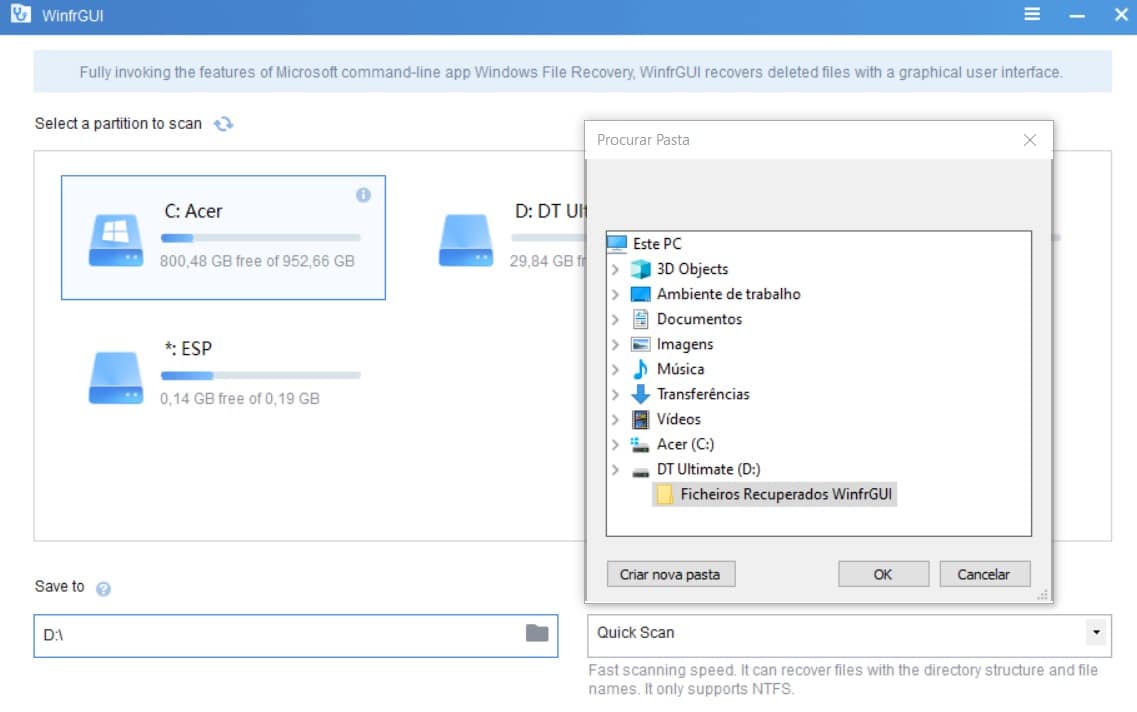This screenshot has width=1137, height=712.
Task: Click the Cancelar button
Action: (984, 574)
